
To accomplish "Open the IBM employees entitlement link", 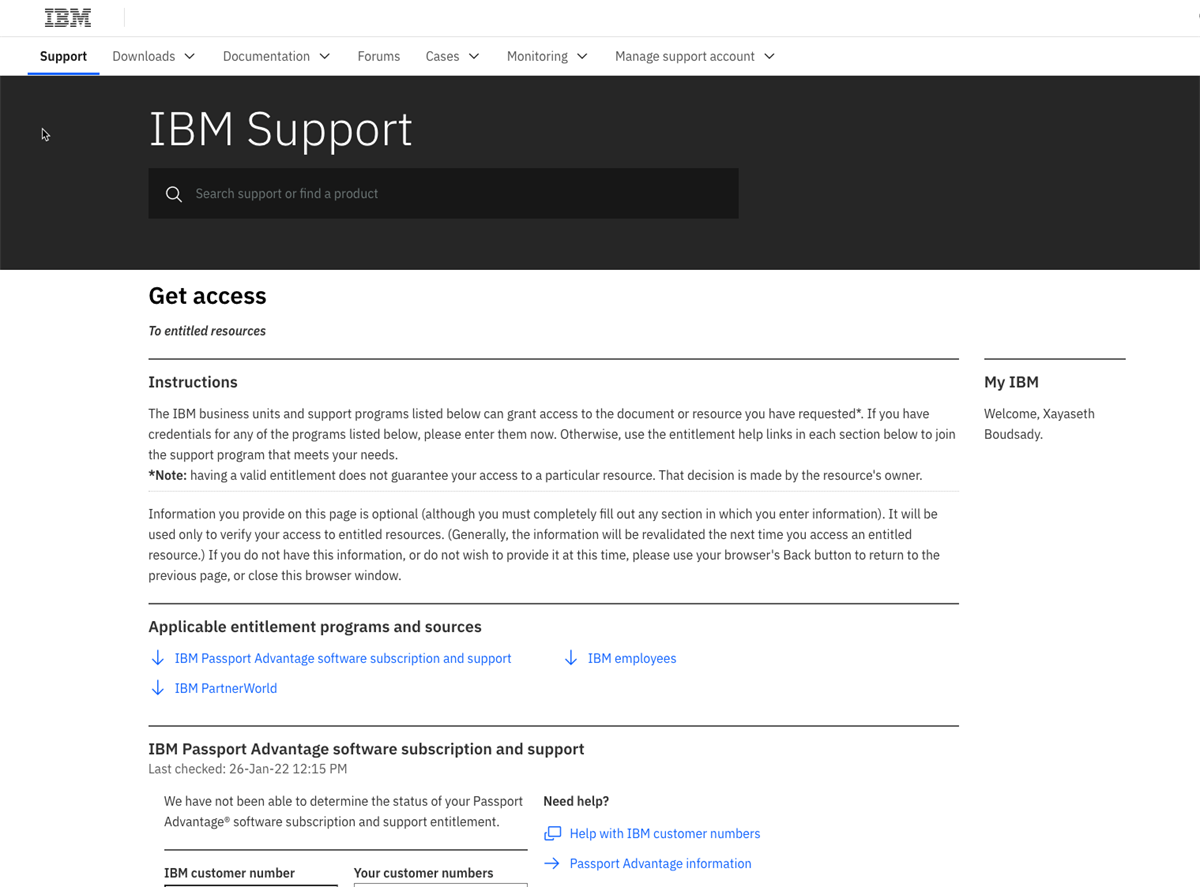I will 632,657.
